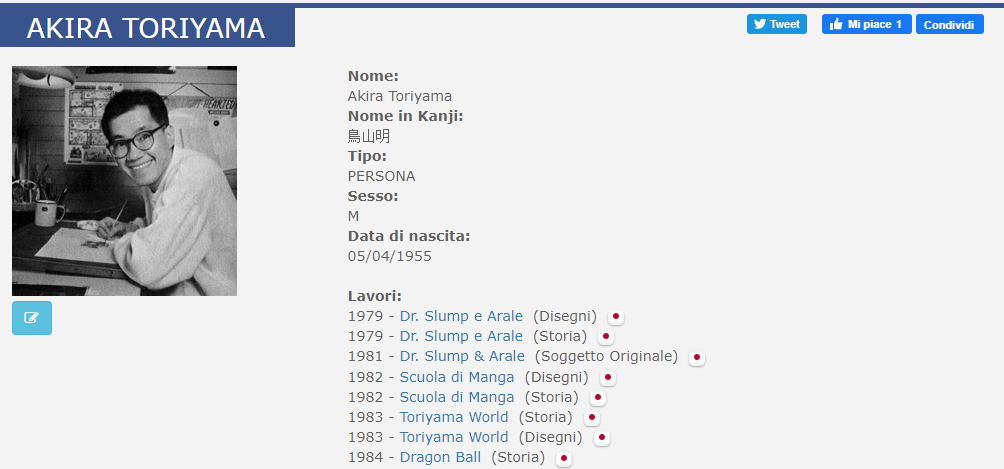Click flag icon next to Dragon Ball Storia
This screenshot has height=469, width=1004.
pyautogui.click(x=564, y=458)
